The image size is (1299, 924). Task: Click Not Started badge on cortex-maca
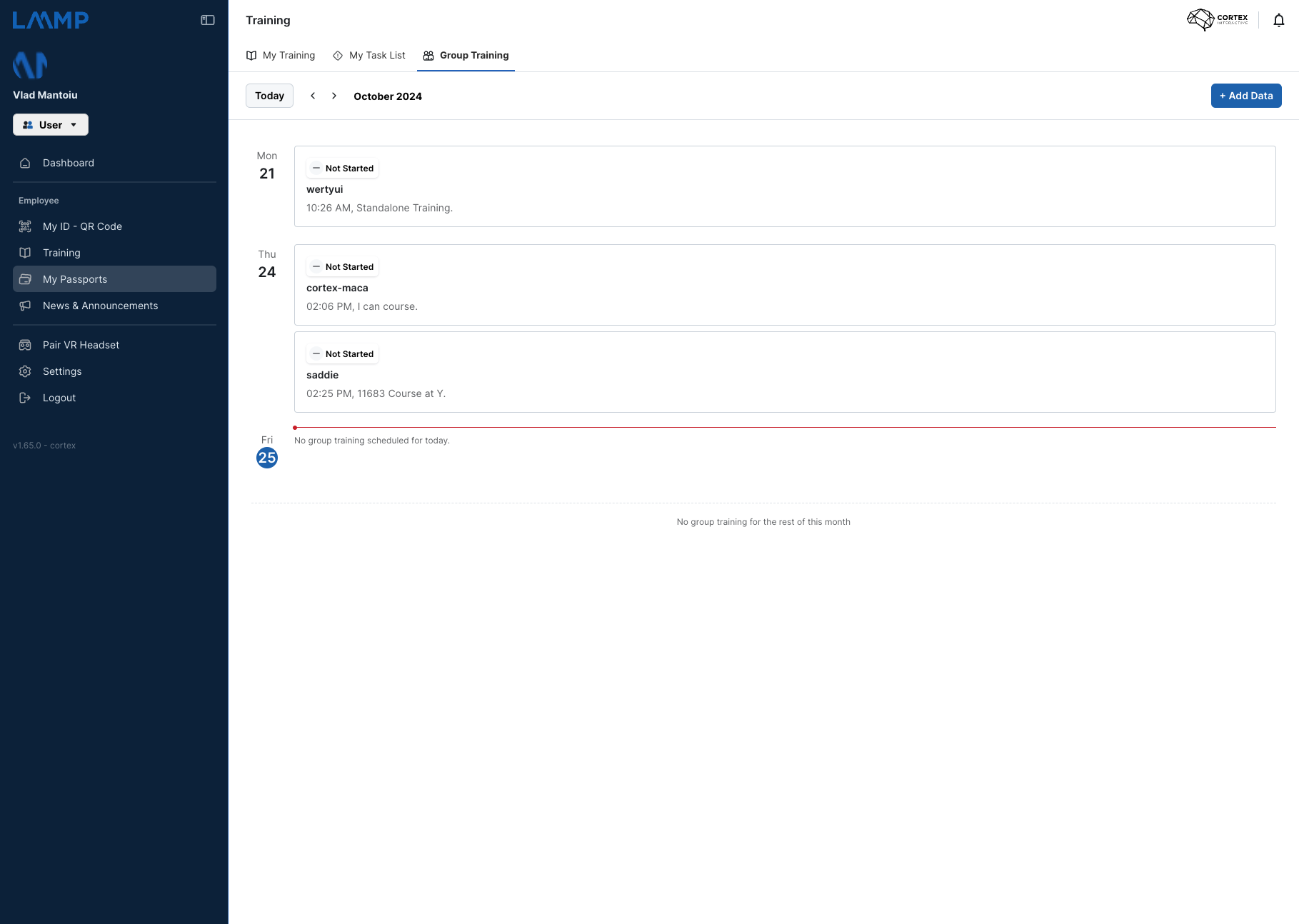click(342, 267)
